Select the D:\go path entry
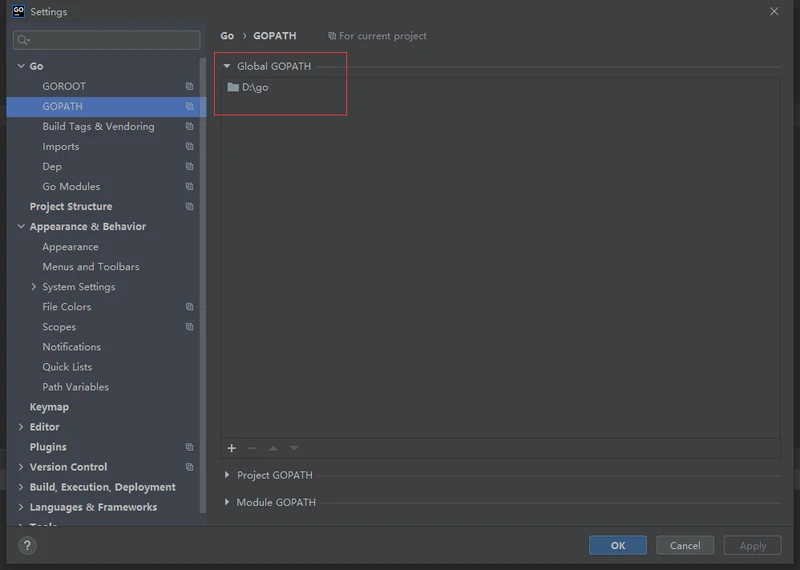Screen dimensions: 800x570 tap(255, 87)
